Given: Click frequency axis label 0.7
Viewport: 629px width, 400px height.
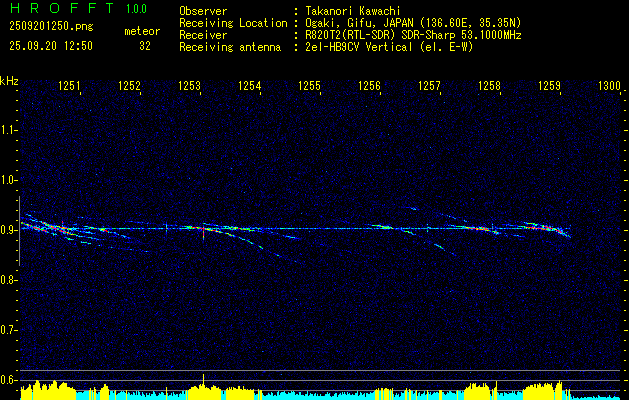Looking at the screenshot, I should (x=9, y=330).
